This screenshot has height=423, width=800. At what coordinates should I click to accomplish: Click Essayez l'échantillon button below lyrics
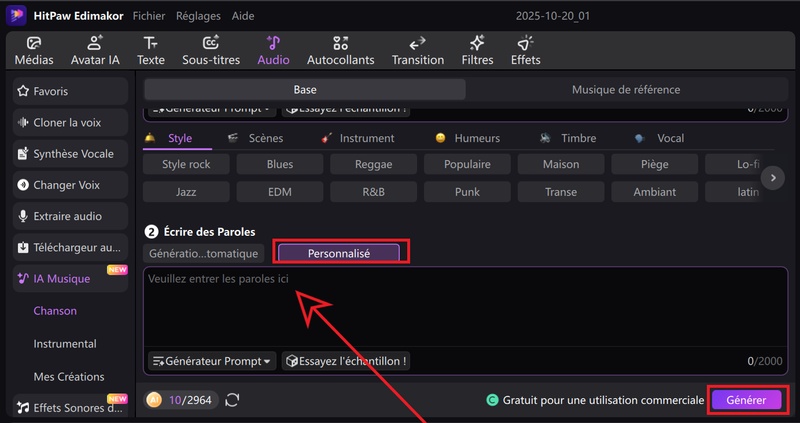coord(346,361)
